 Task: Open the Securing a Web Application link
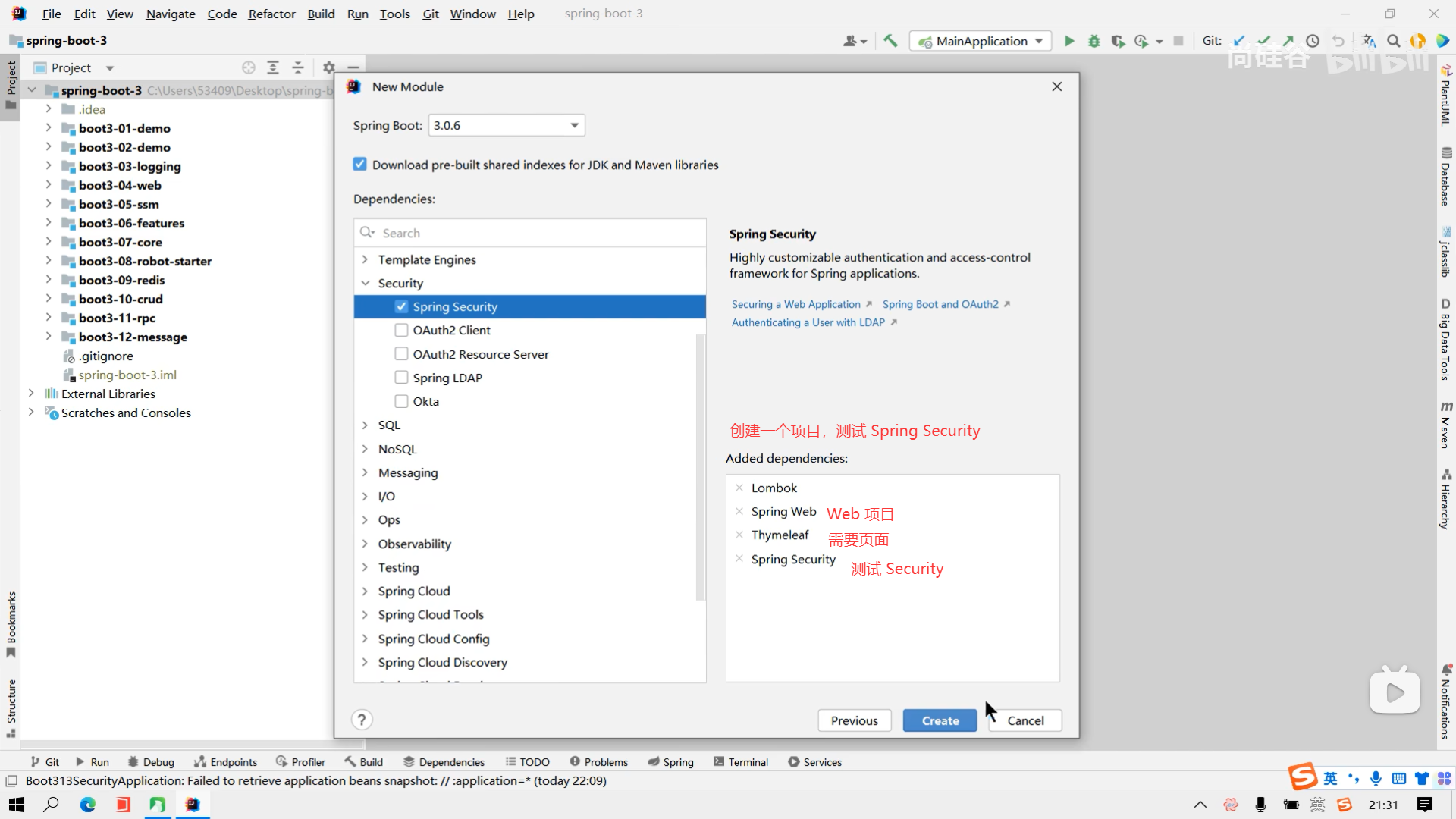click(795, 304)
